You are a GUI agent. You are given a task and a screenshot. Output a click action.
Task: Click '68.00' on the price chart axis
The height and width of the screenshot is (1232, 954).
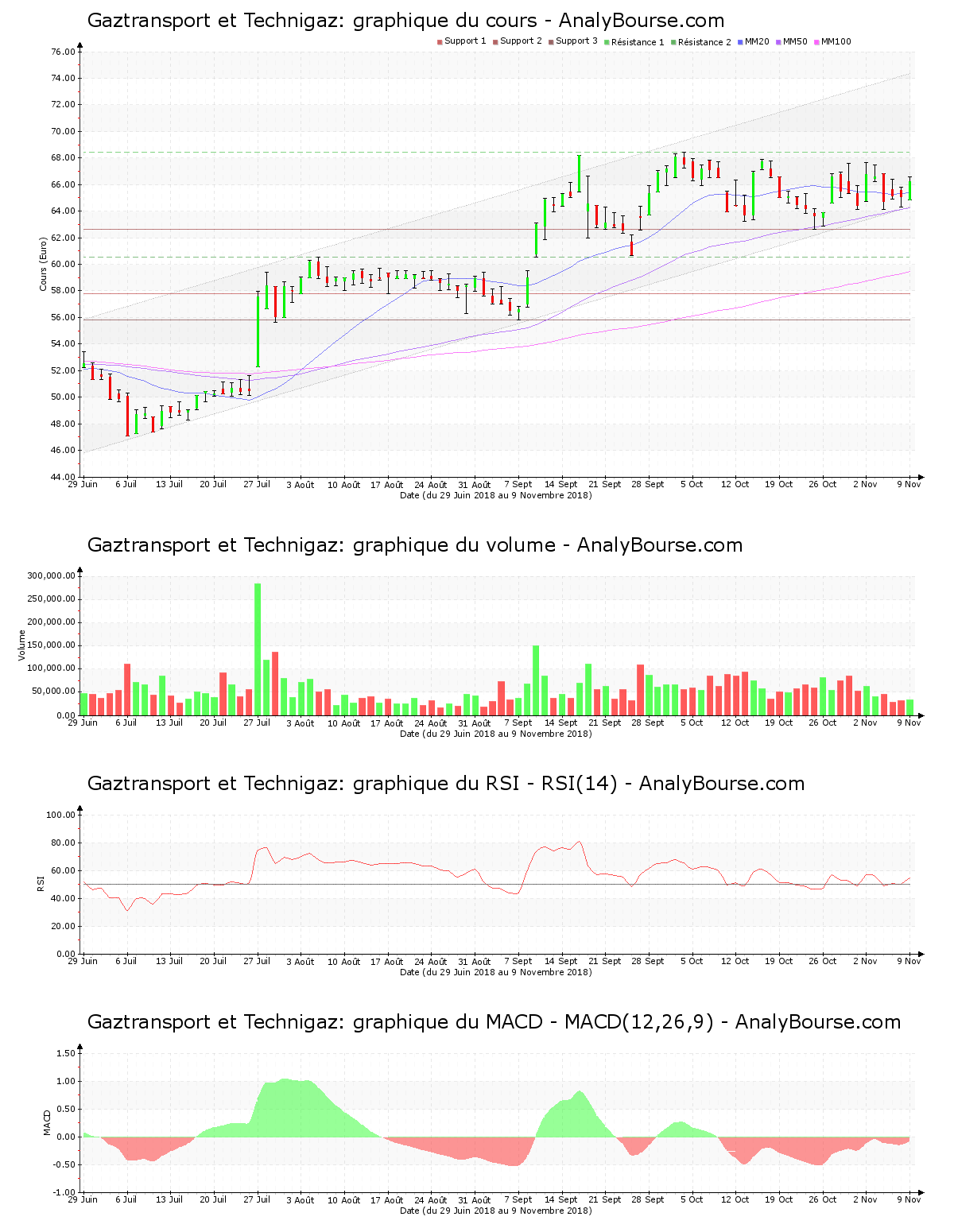coord(64,158)
